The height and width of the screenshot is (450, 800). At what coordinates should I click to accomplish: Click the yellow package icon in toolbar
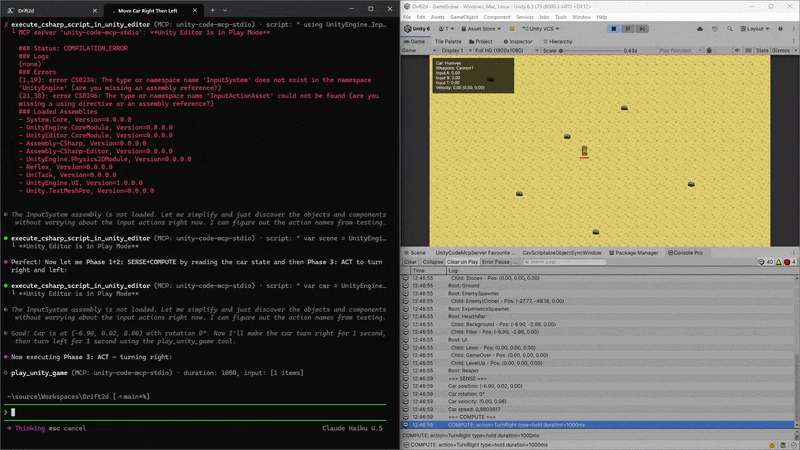(x=512, y=29)
